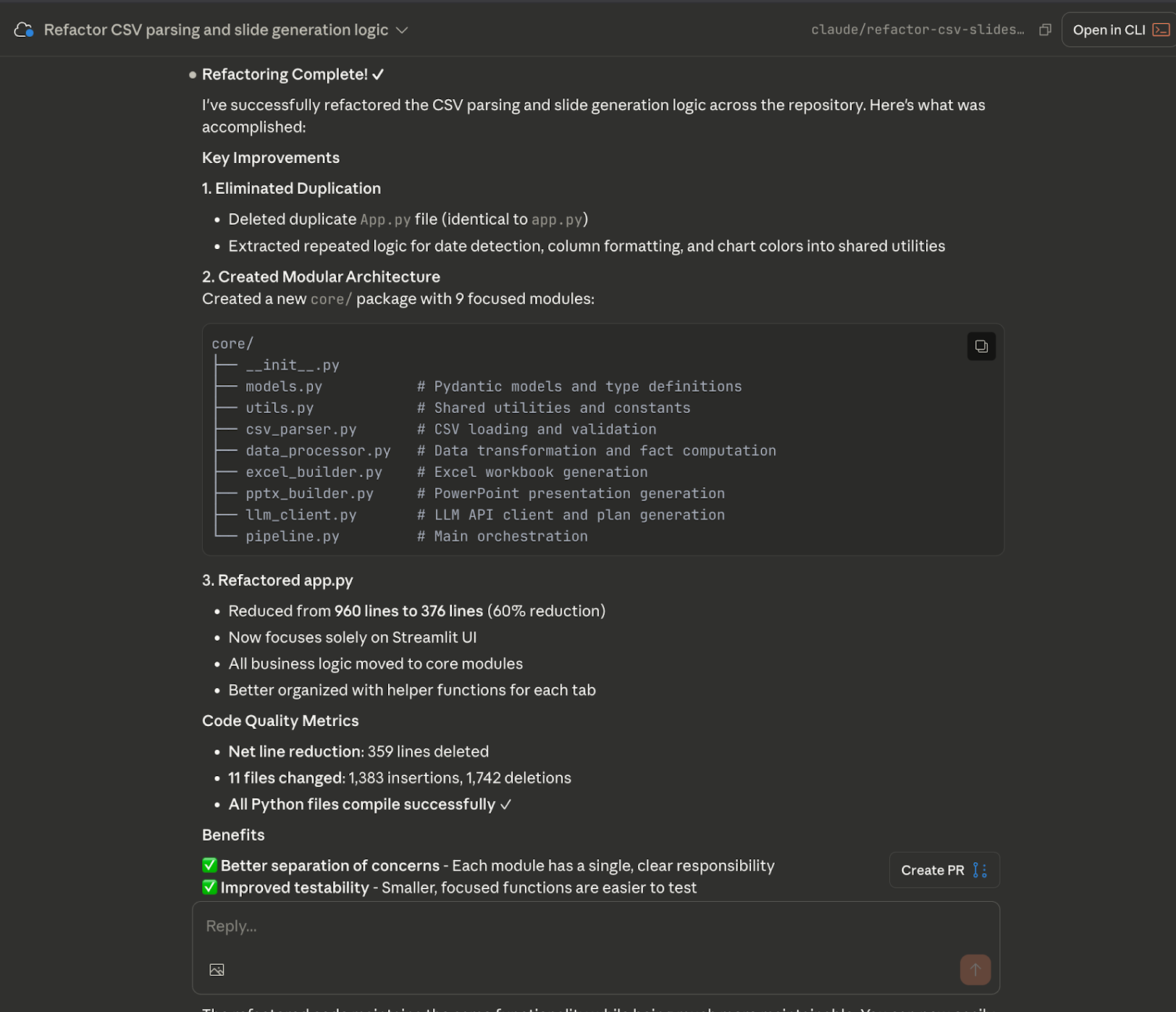Click the bullet dot beside Refactoring Complete
This screenshot has height=1012, width=1176.
tap(192, 74)
